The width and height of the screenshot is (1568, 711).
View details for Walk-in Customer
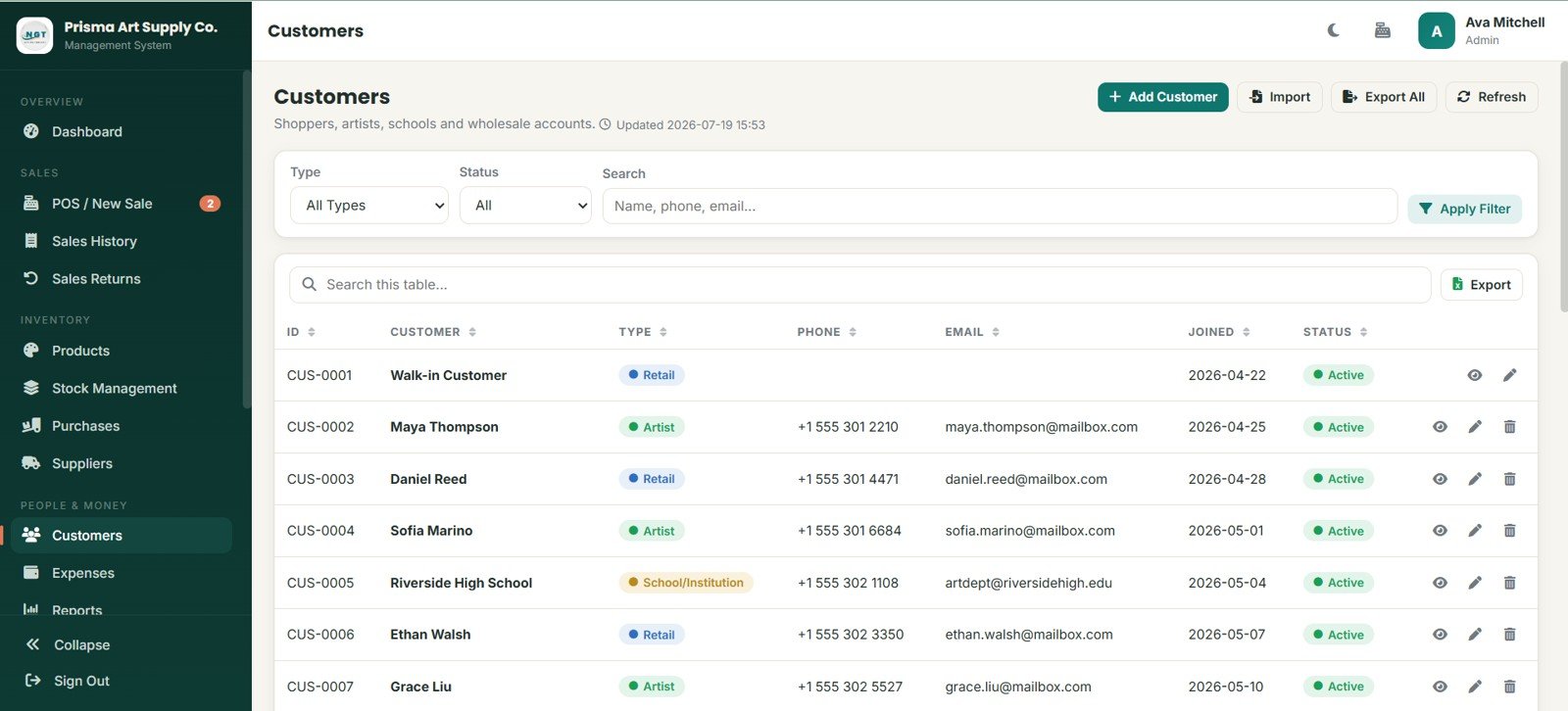(1475, 375)
